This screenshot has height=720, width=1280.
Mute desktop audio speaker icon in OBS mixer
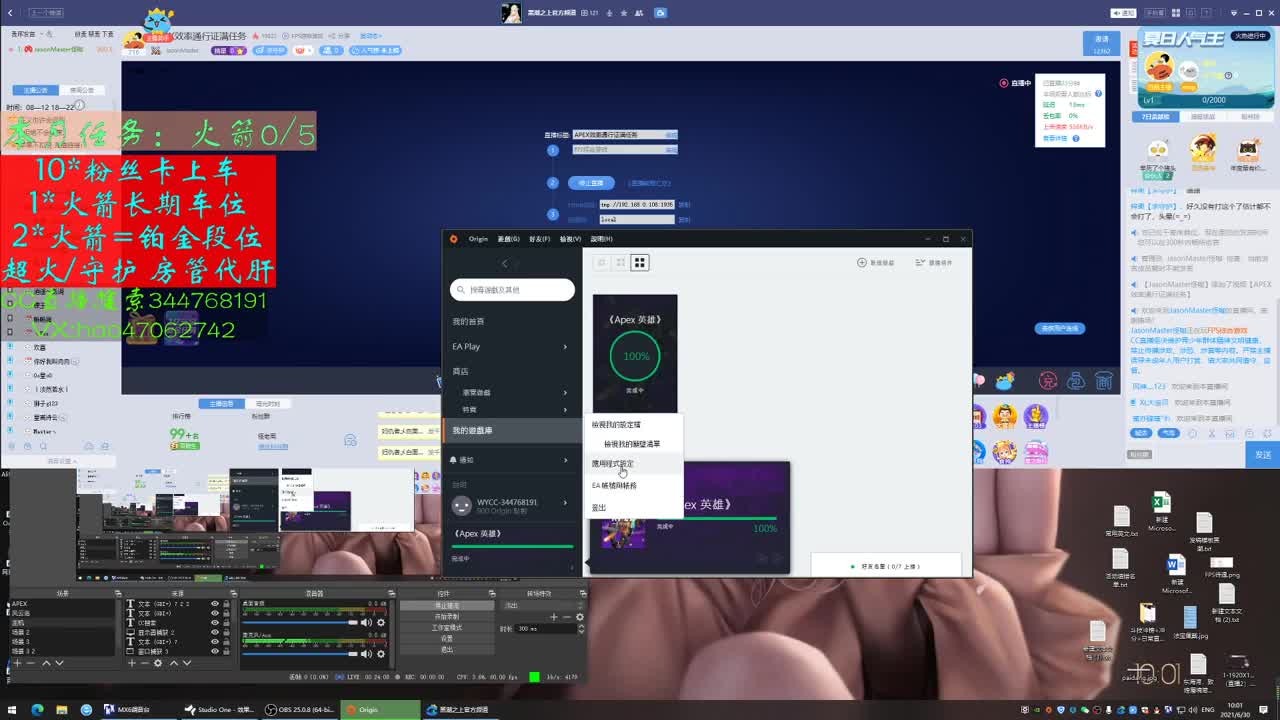[366, 622]
